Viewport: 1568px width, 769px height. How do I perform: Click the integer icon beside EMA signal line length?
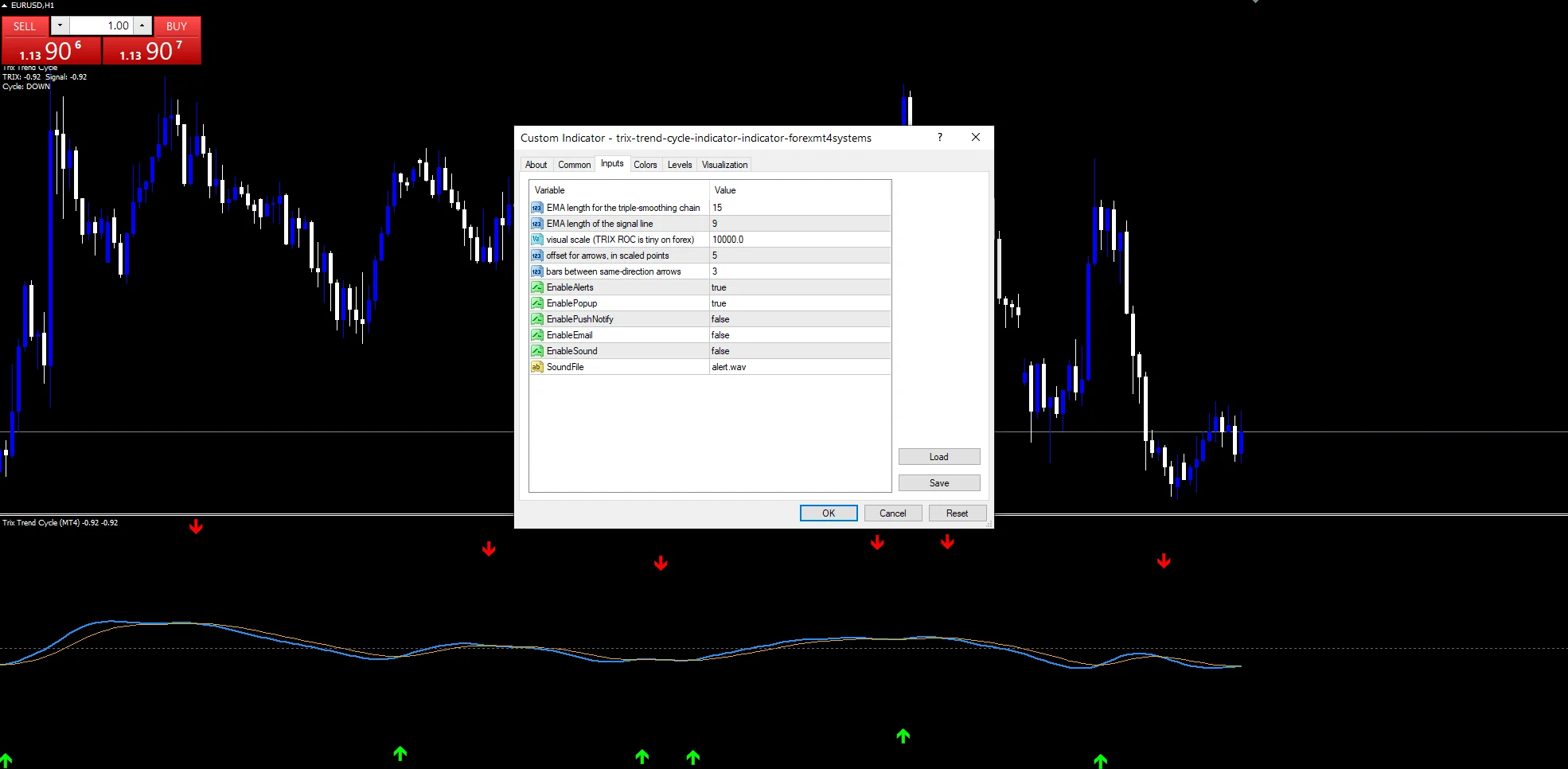tap(536, 224)
